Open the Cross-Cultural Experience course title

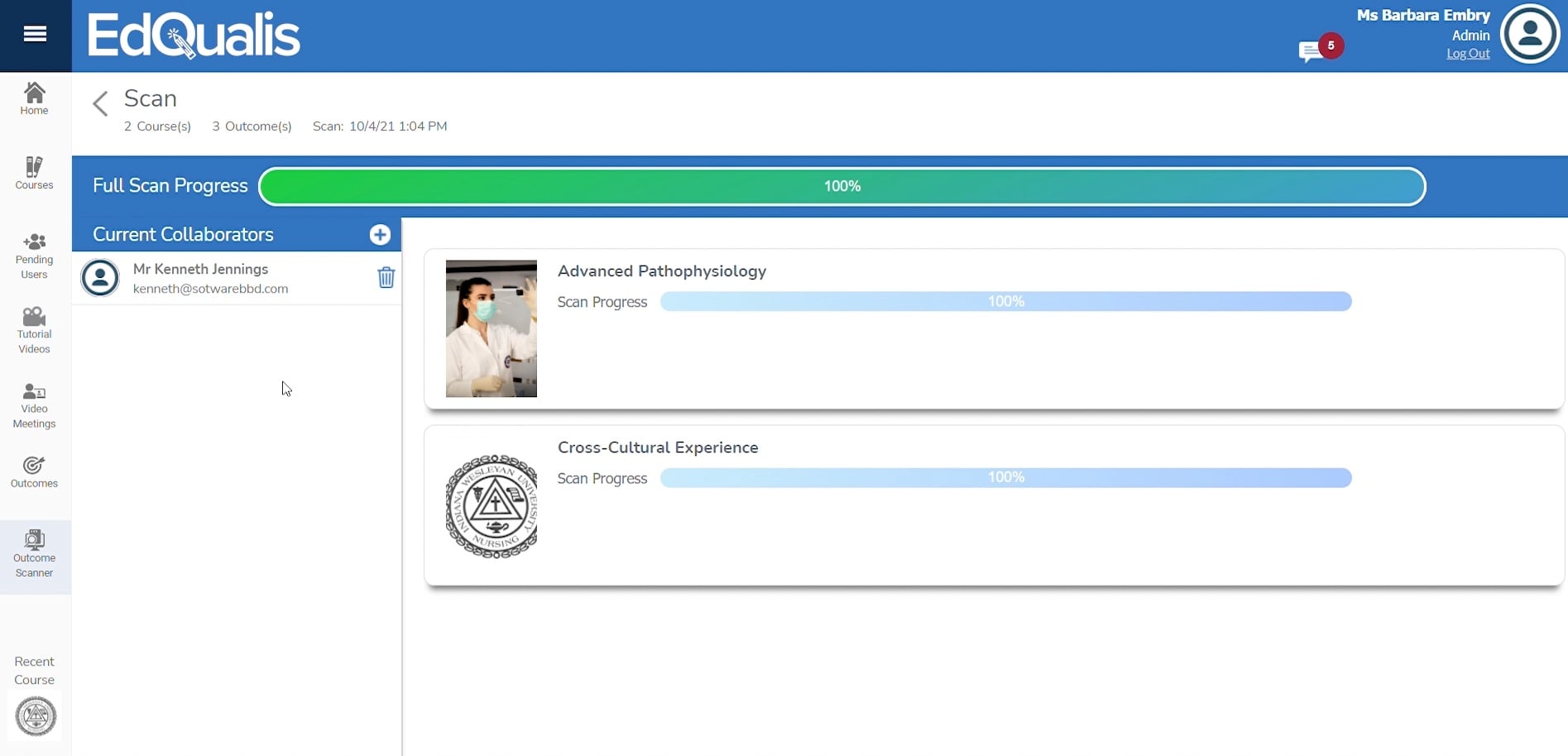coord(658,447)
